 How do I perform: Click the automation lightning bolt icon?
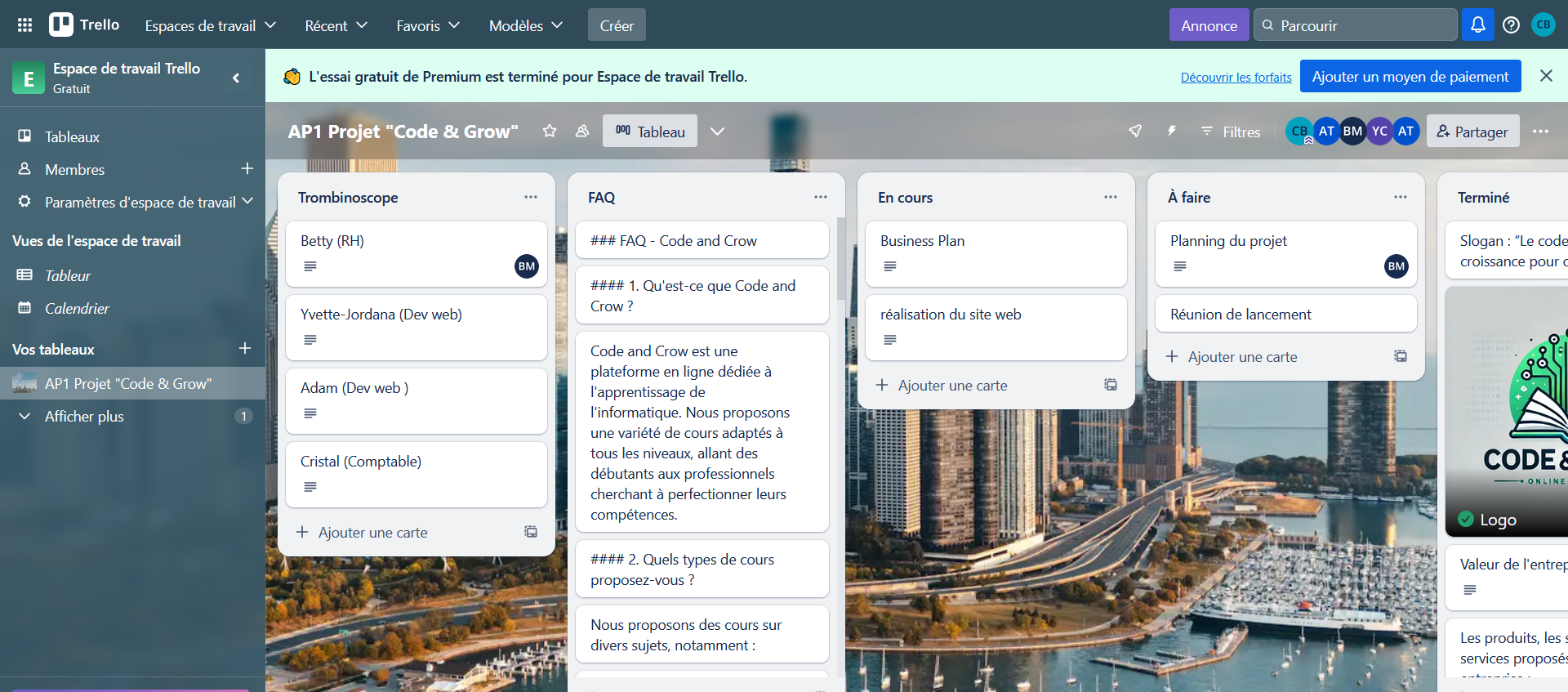(1171, 131)
